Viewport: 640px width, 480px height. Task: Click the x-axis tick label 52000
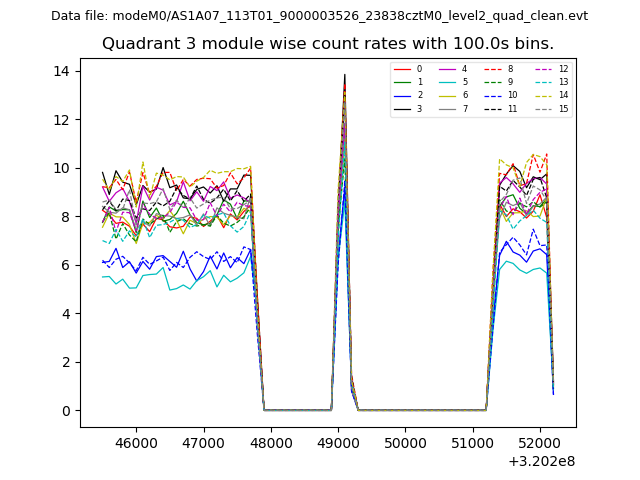(540, 441)
